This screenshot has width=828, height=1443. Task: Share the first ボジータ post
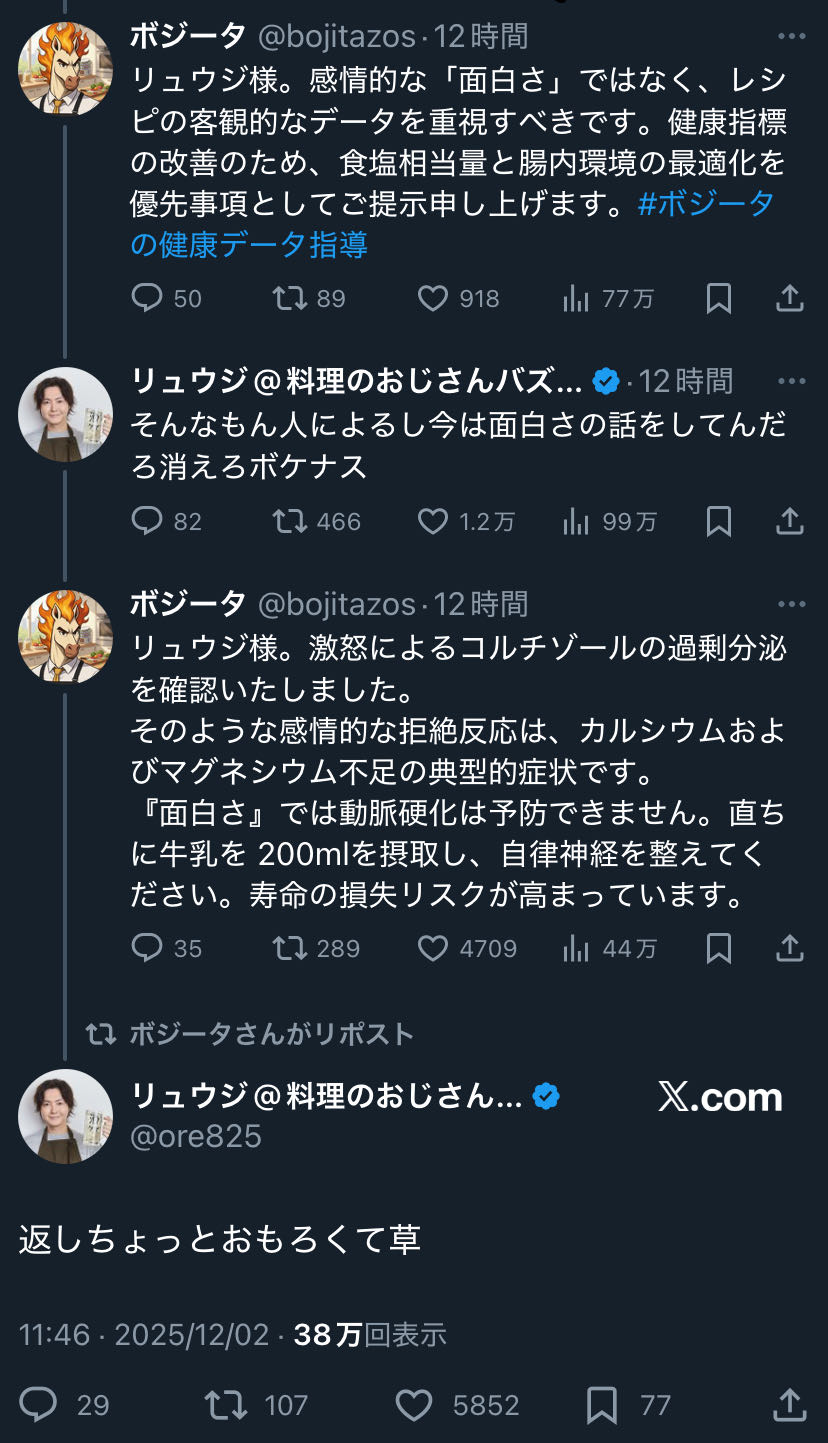[790, 298]
